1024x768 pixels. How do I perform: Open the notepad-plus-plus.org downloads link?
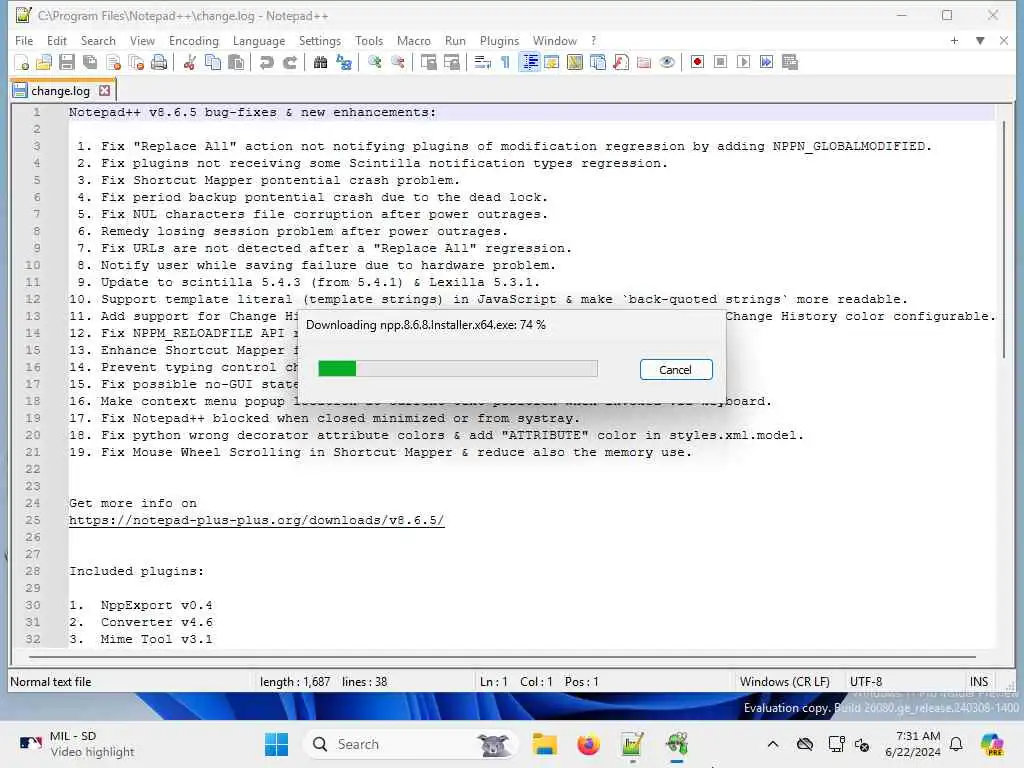click(257, 520)
